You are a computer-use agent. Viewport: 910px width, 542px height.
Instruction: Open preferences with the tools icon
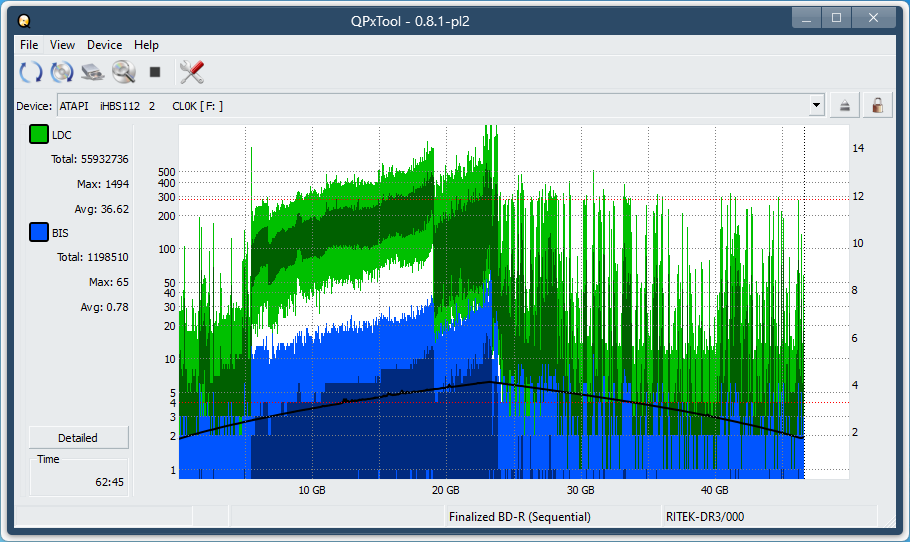coord(192,72)
